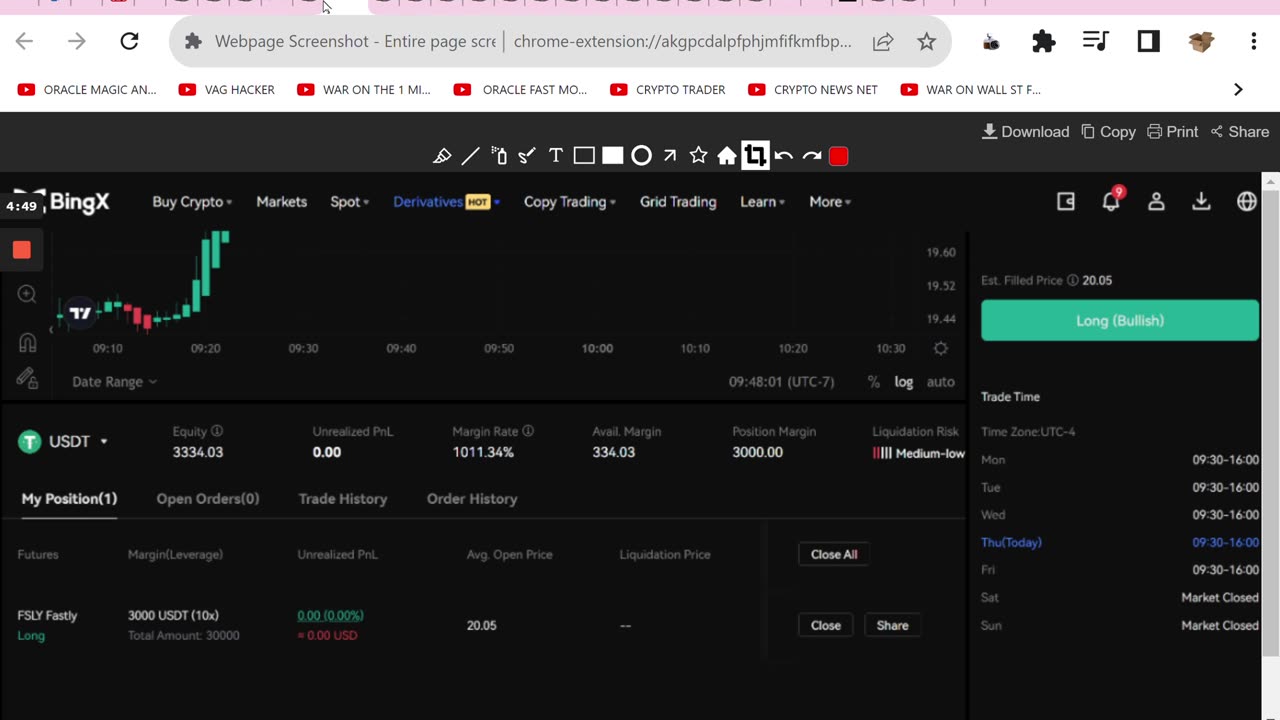Expand Buy Crypto menu
1280x720 pixels.
(x=192, y=202)
